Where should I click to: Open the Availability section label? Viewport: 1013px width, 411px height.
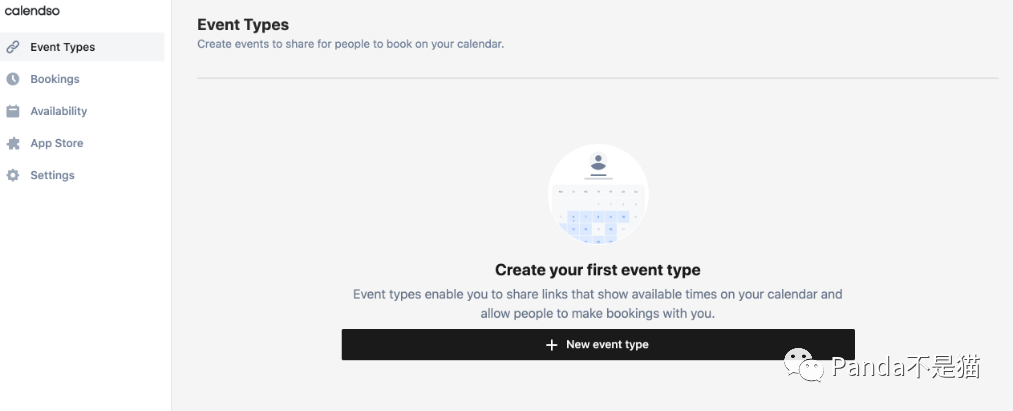59,111
